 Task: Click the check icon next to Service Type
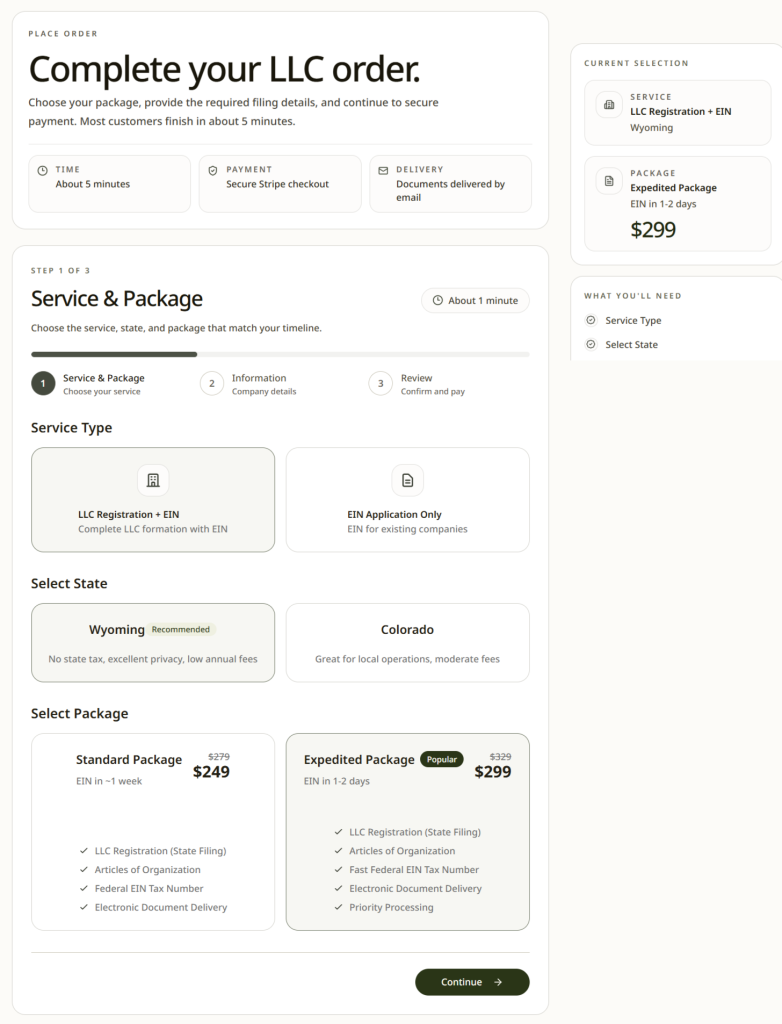click(x=591, y=321)
